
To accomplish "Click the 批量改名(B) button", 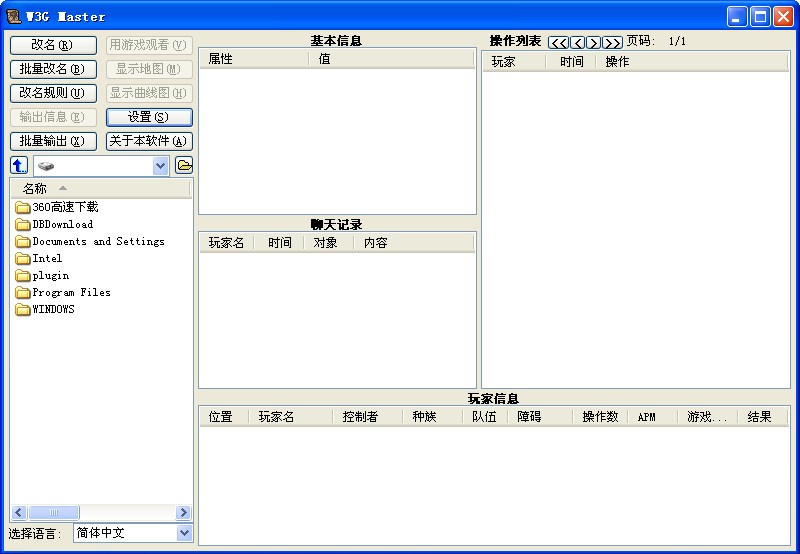I will (x=54, y=69).
